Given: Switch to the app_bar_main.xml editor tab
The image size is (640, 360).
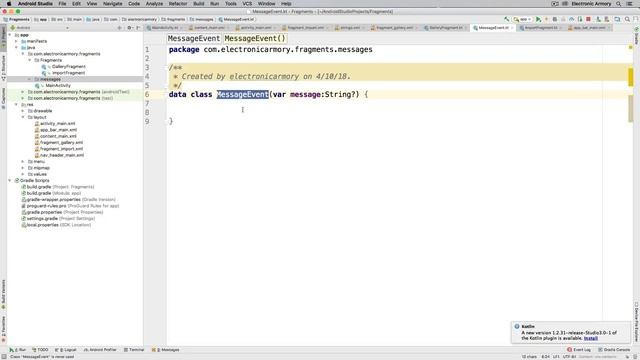Looking at the screenshot, I should point(589,28).
